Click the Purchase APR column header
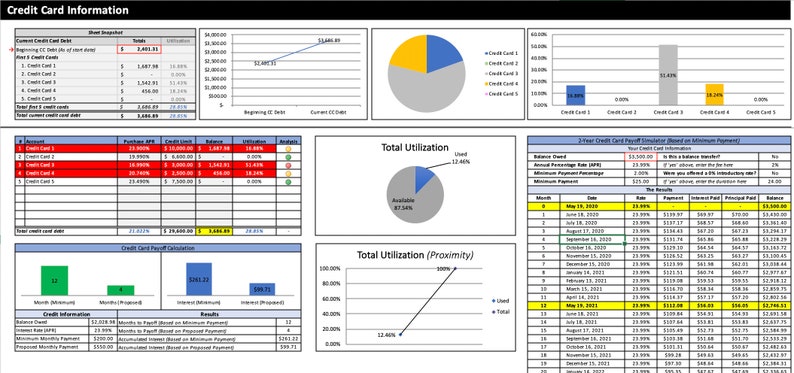 click(139, 141)
